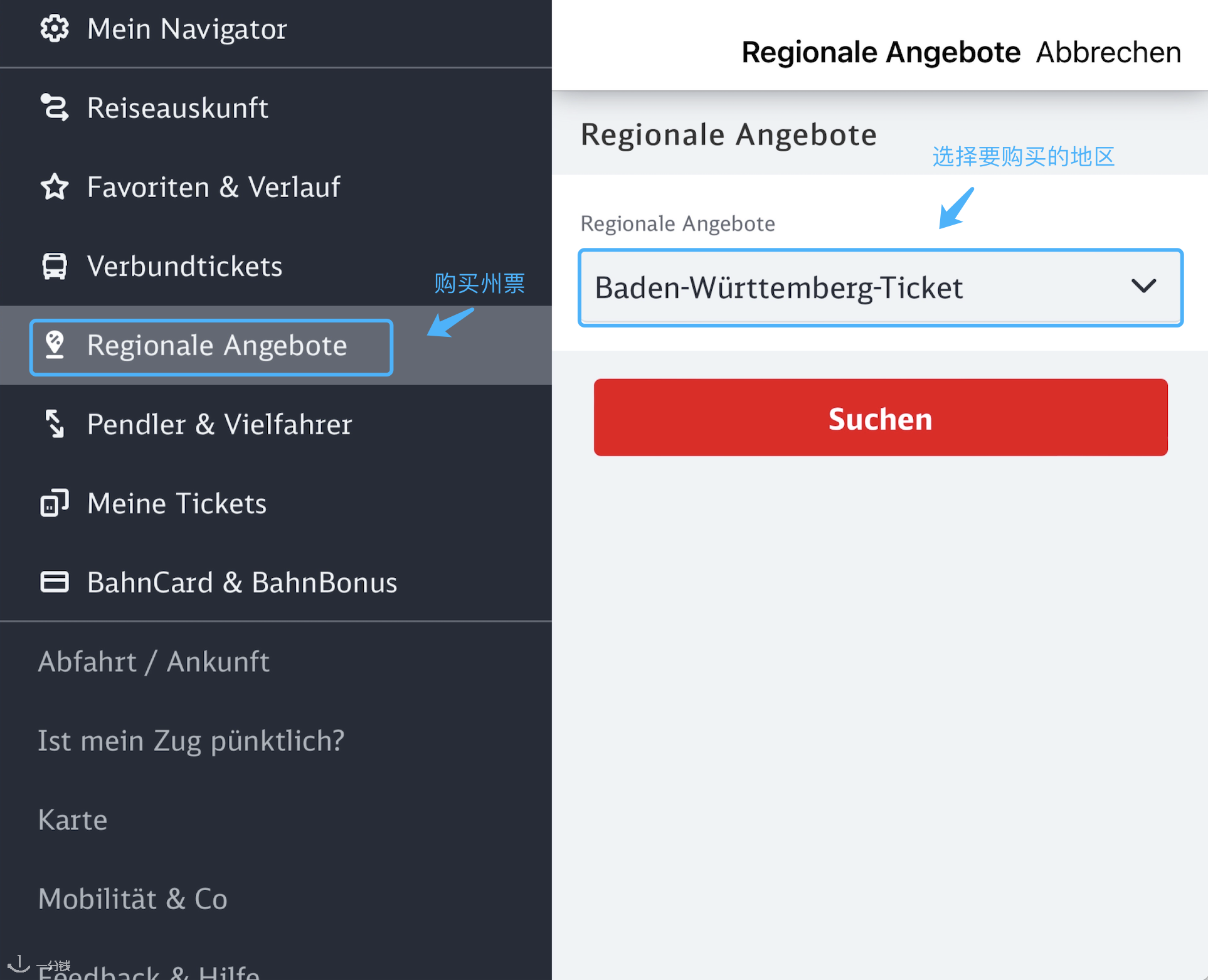Click the Regionale Angebote header title
The height and width of the screenshot is (980, 1208).
tap(881, 52)
